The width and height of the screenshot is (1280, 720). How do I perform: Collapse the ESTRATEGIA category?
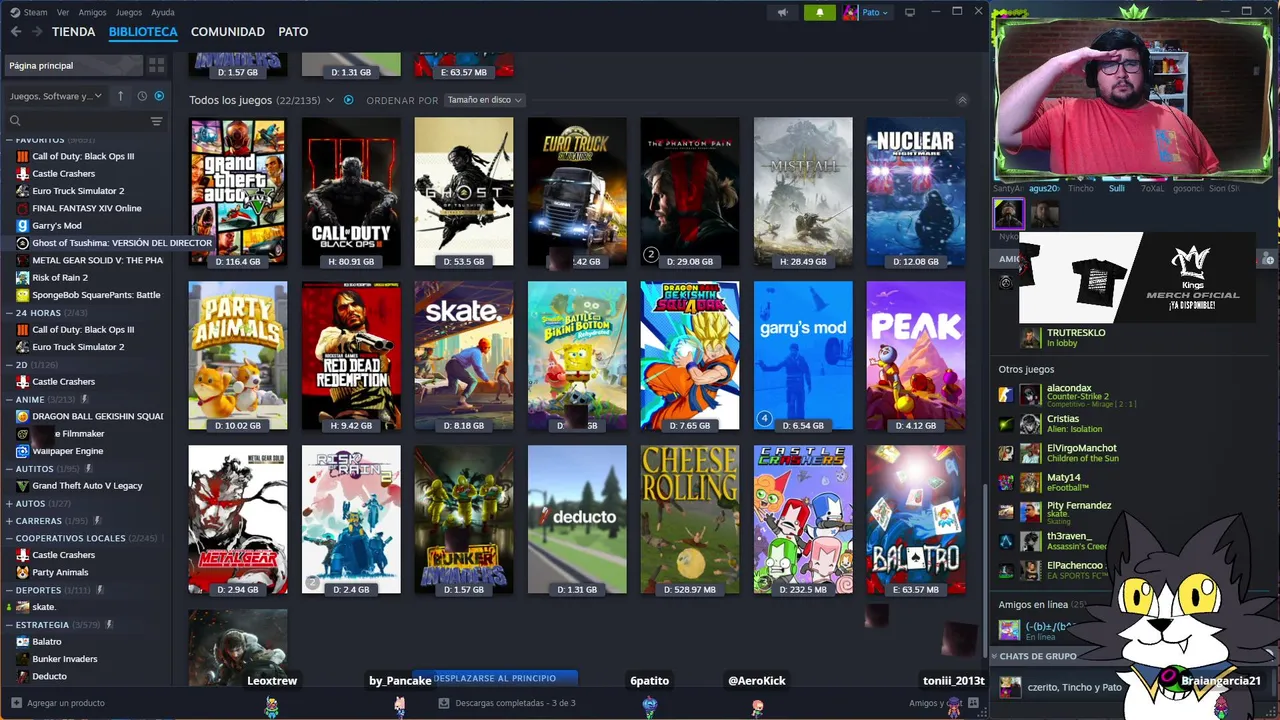coord(10,625)
